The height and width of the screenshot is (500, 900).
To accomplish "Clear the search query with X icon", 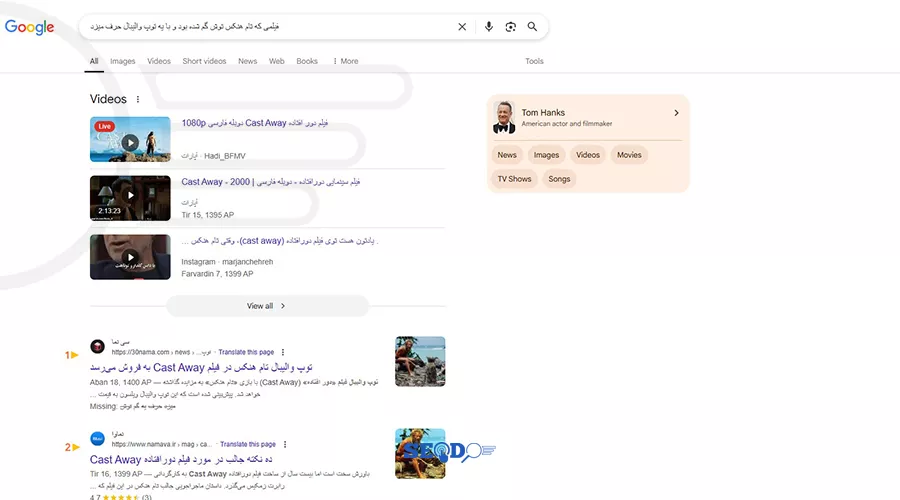I will (462, 27).
